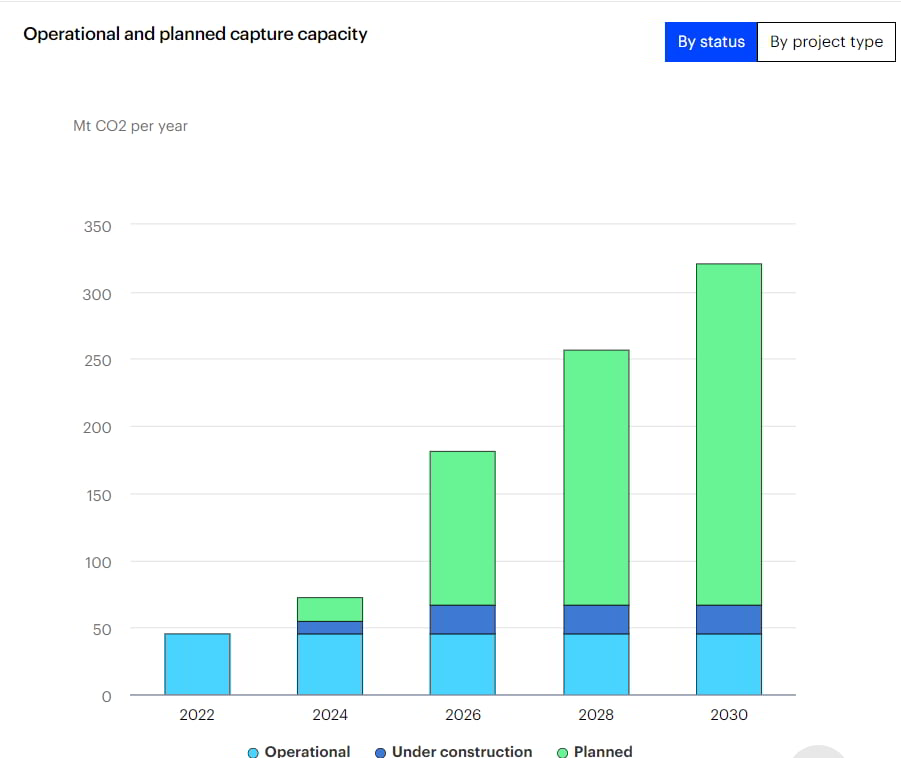Toggle the Operational legend marker
Screen dimensions: 901x758
click(x=253, y=752)
